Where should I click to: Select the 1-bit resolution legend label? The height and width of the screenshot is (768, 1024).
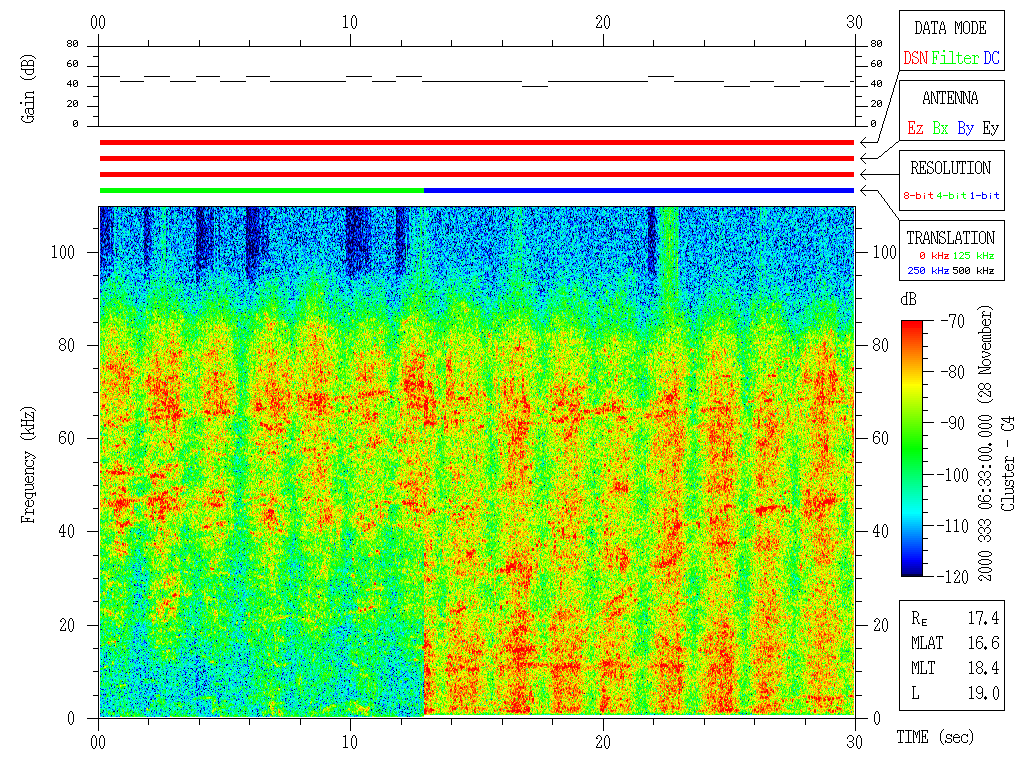[x=984, y=196]
